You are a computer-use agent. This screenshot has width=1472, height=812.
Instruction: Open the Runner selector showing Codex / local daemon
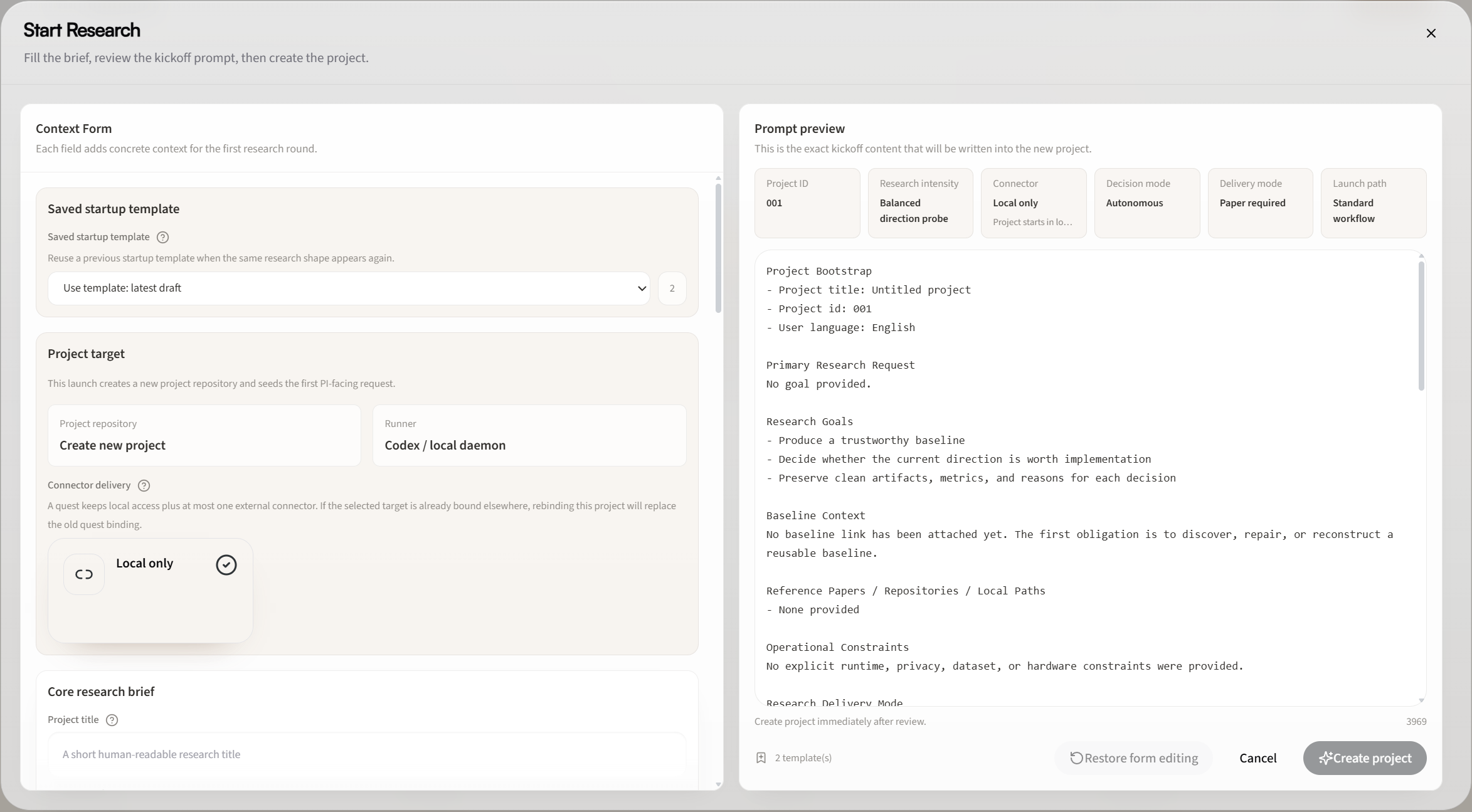click(x=529, y=435)
